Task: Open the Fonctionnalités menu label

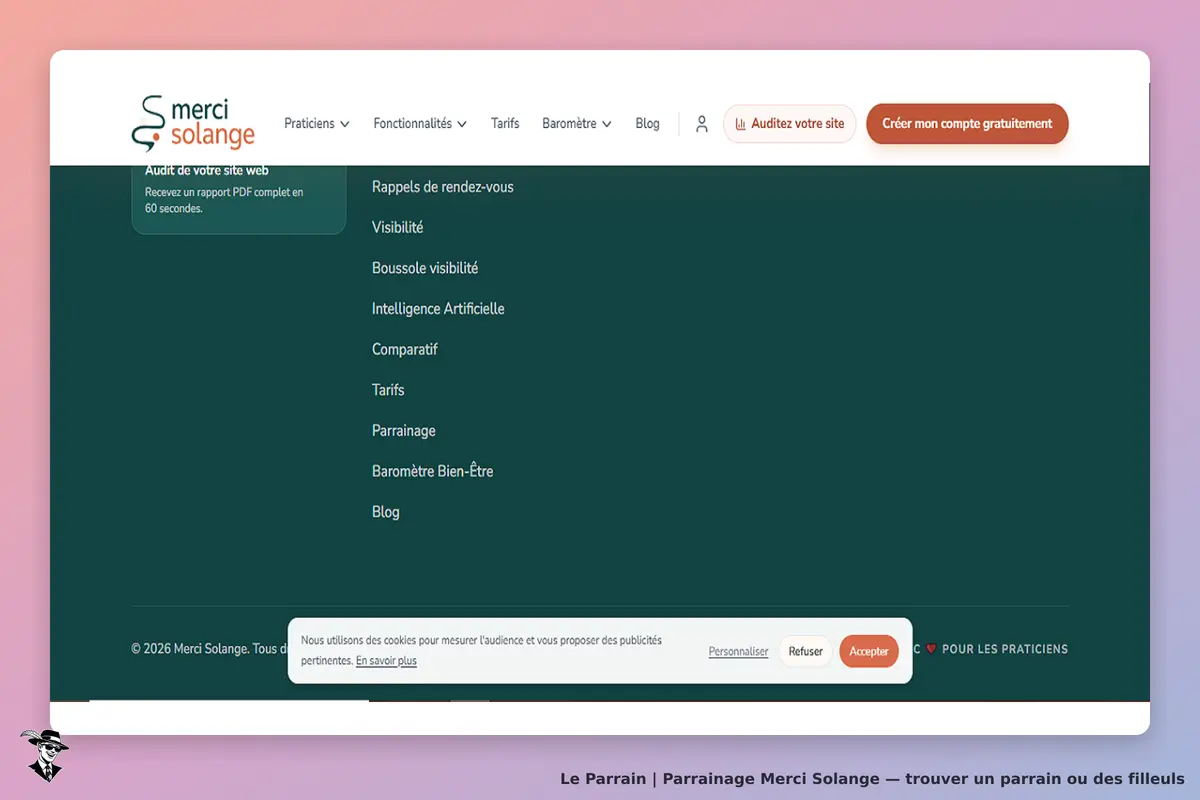Action: coord(413,124)
